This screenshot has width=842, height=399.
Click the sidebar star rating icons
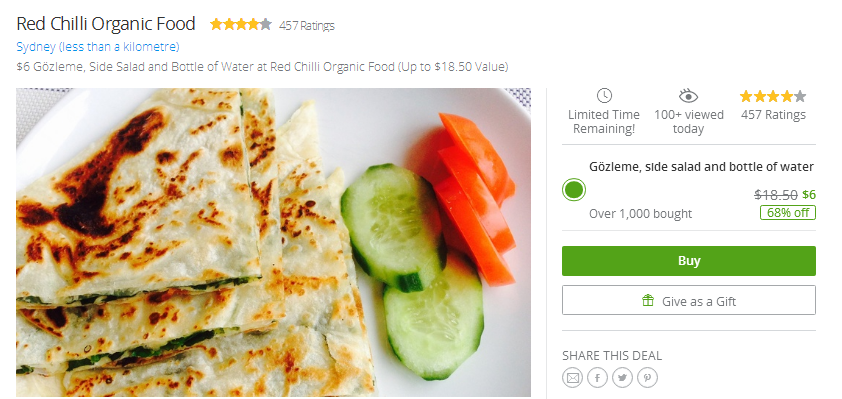(x=773, y=97)
